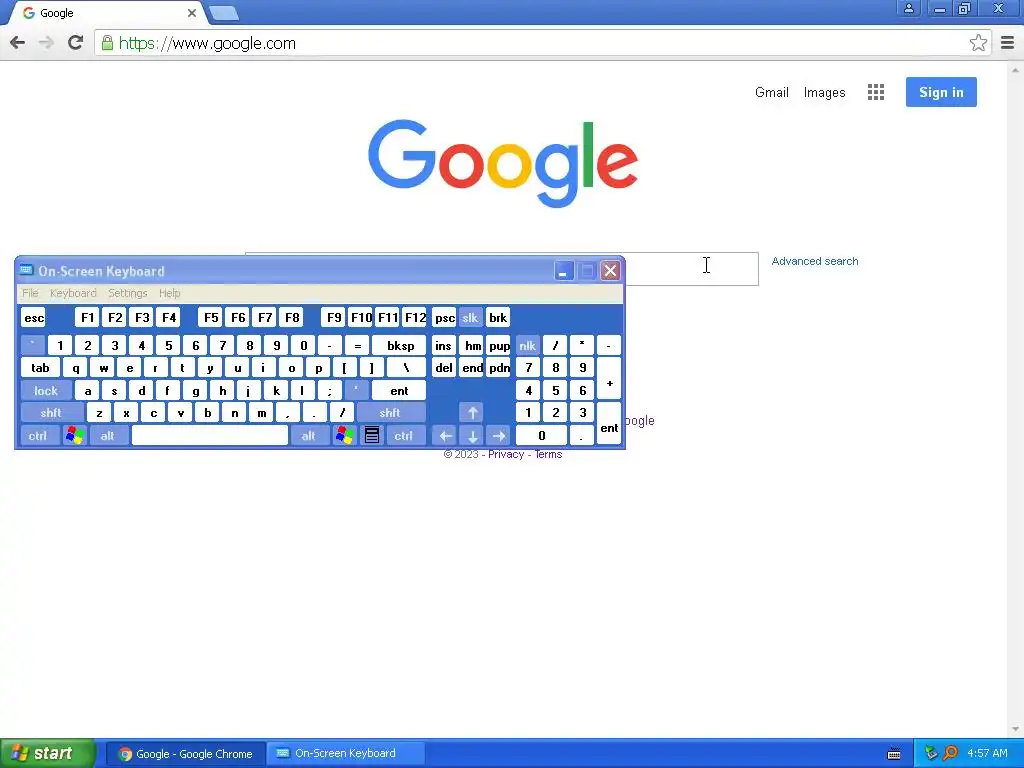Screen dimensions: 1024x768
Task: Click the psc print screen key
Action: point(444,318)
